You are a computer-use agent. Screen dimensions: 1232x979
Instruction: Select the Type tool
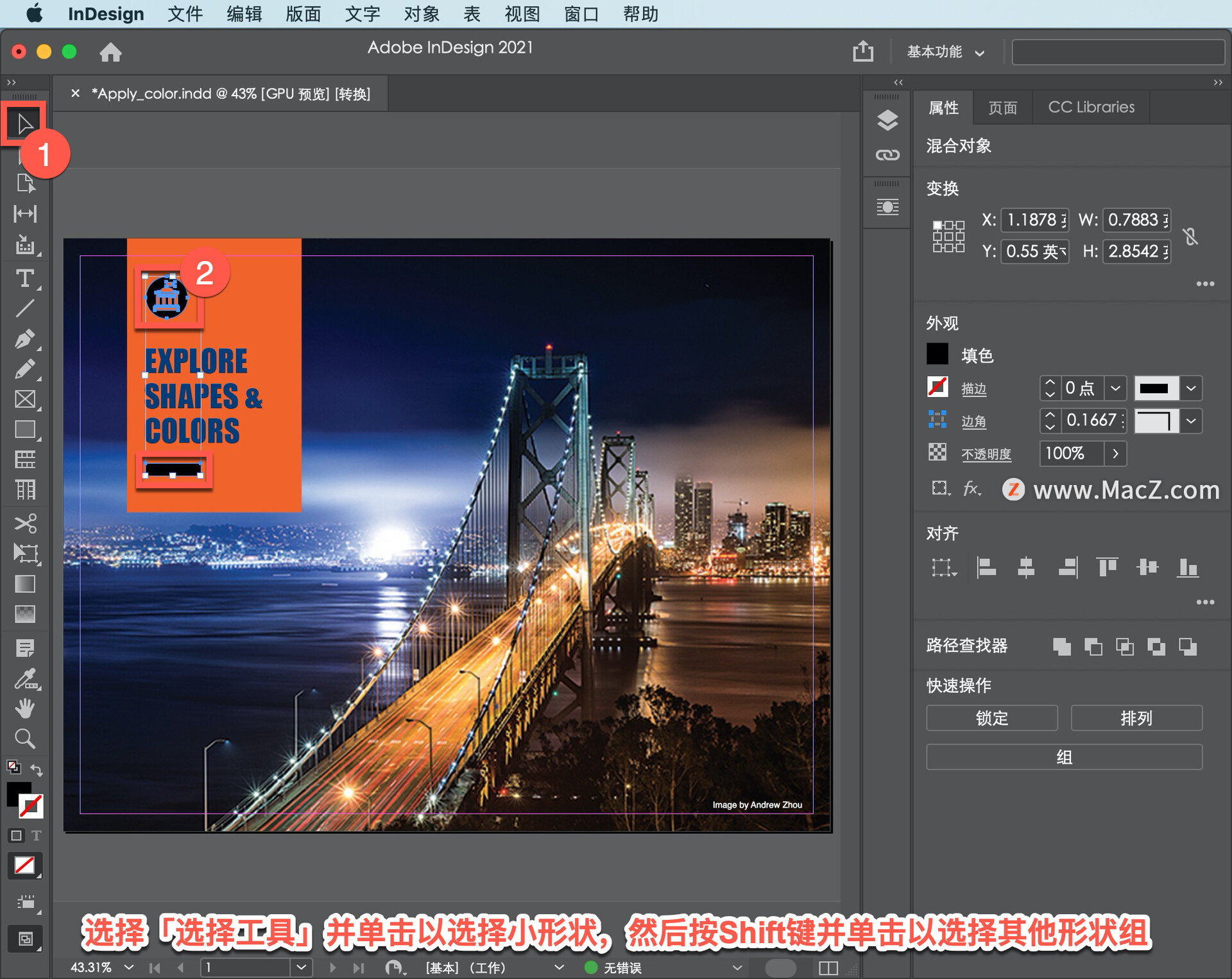[24, 278]
